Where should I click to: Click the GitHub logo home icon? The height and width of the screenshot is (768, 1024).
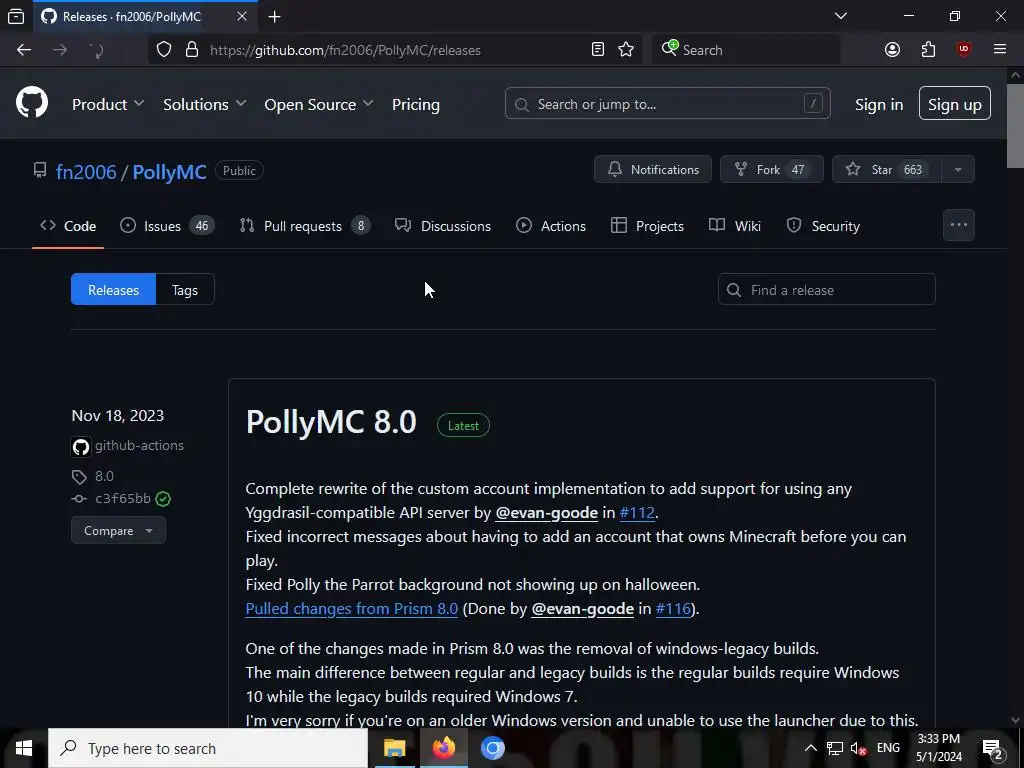pos(32,103)
